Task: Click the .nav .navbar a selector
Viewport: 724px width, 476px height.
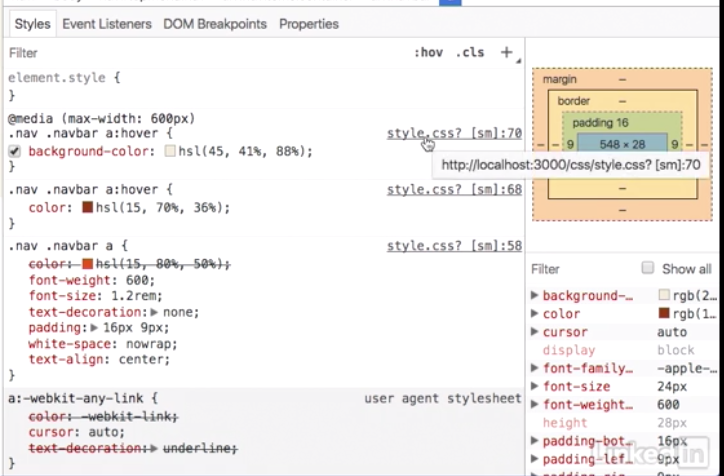Action: [x=62, y=246]
